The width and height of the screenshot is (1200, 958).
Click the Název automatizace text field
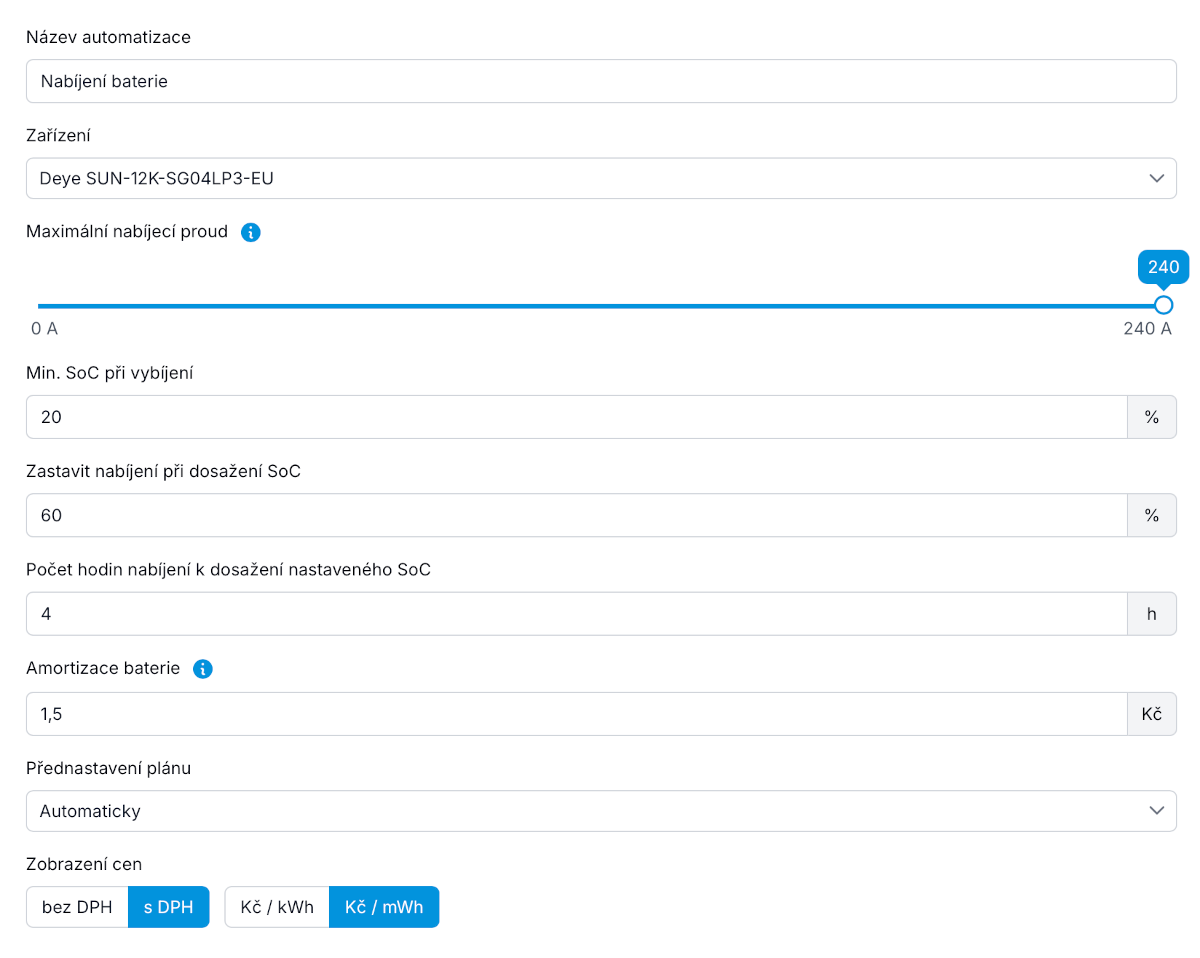click(600, 82)
